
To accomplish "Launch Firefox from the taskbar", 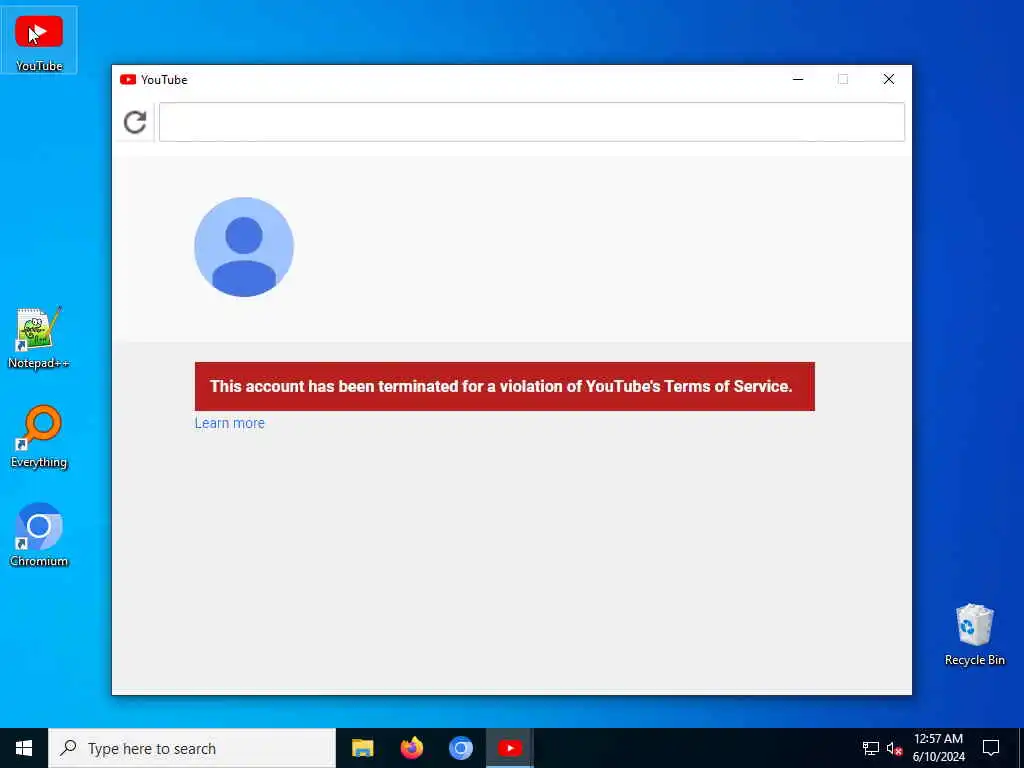I will (411, 748).
